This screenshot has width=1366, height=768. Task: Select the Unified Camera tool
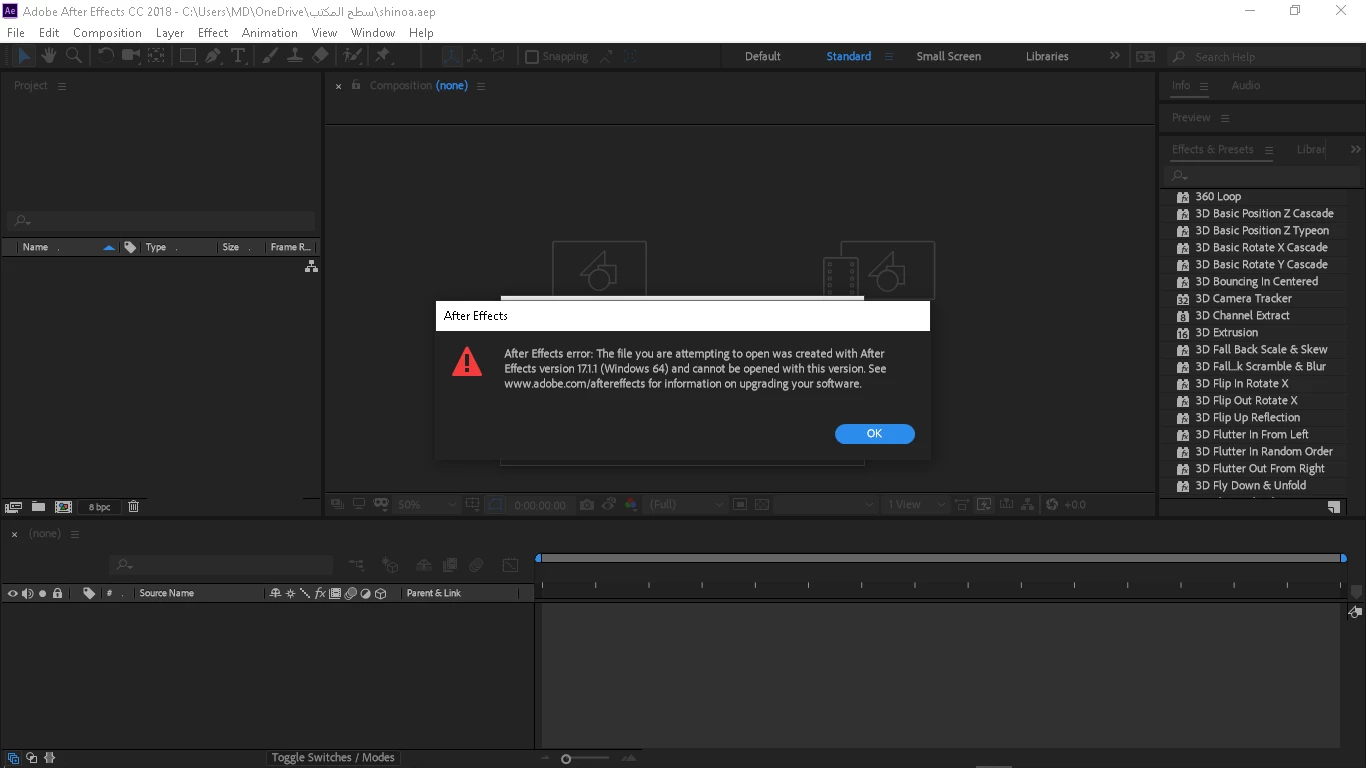(130, 56)
